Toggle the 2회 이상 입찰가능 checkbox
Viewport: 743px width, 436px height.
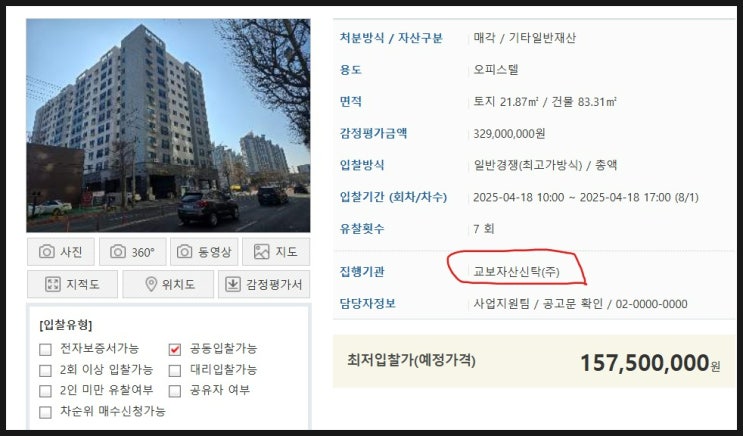45,370
